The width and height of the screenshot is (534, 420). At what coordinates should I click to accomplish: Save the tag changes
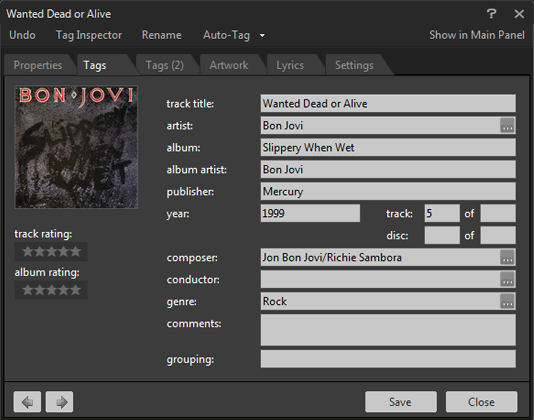(x=401, y=402)
